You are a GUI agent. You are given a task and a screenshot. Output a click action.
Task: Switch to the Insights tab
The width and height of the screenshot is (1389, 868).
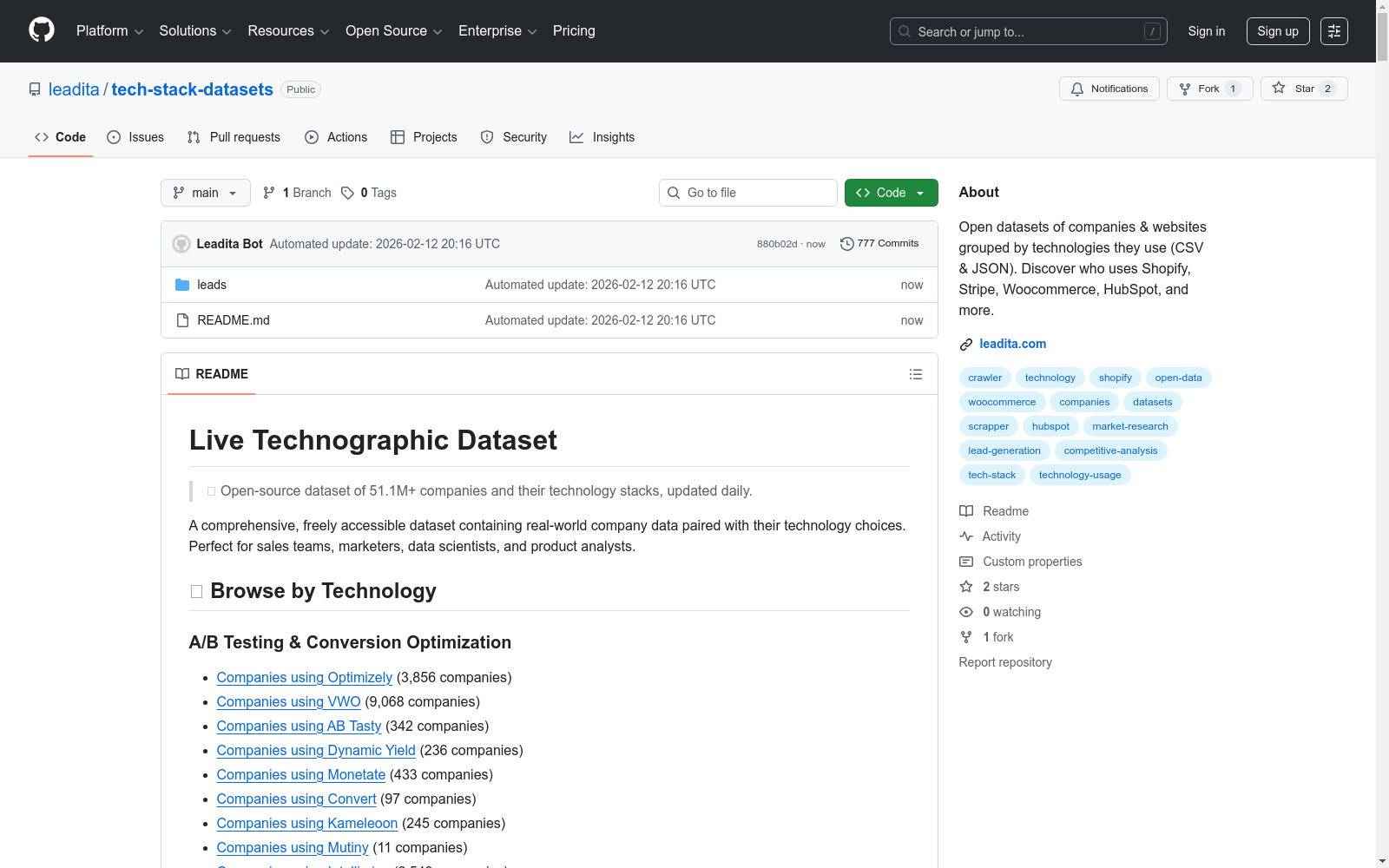pyautogui.click(x=602, y=137)
